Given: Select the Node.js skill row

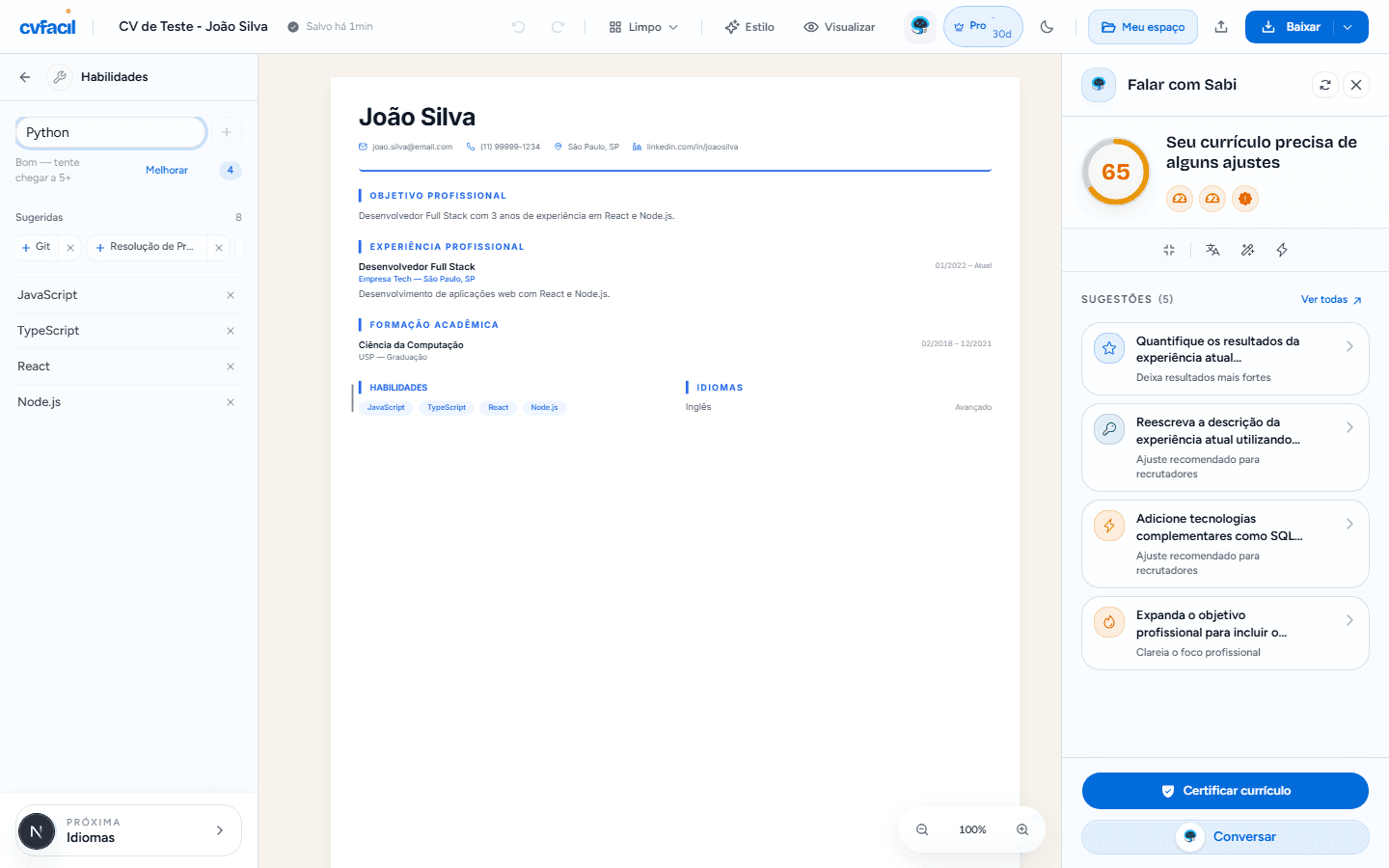Looking at the screenshot, I should coord(128,402).
